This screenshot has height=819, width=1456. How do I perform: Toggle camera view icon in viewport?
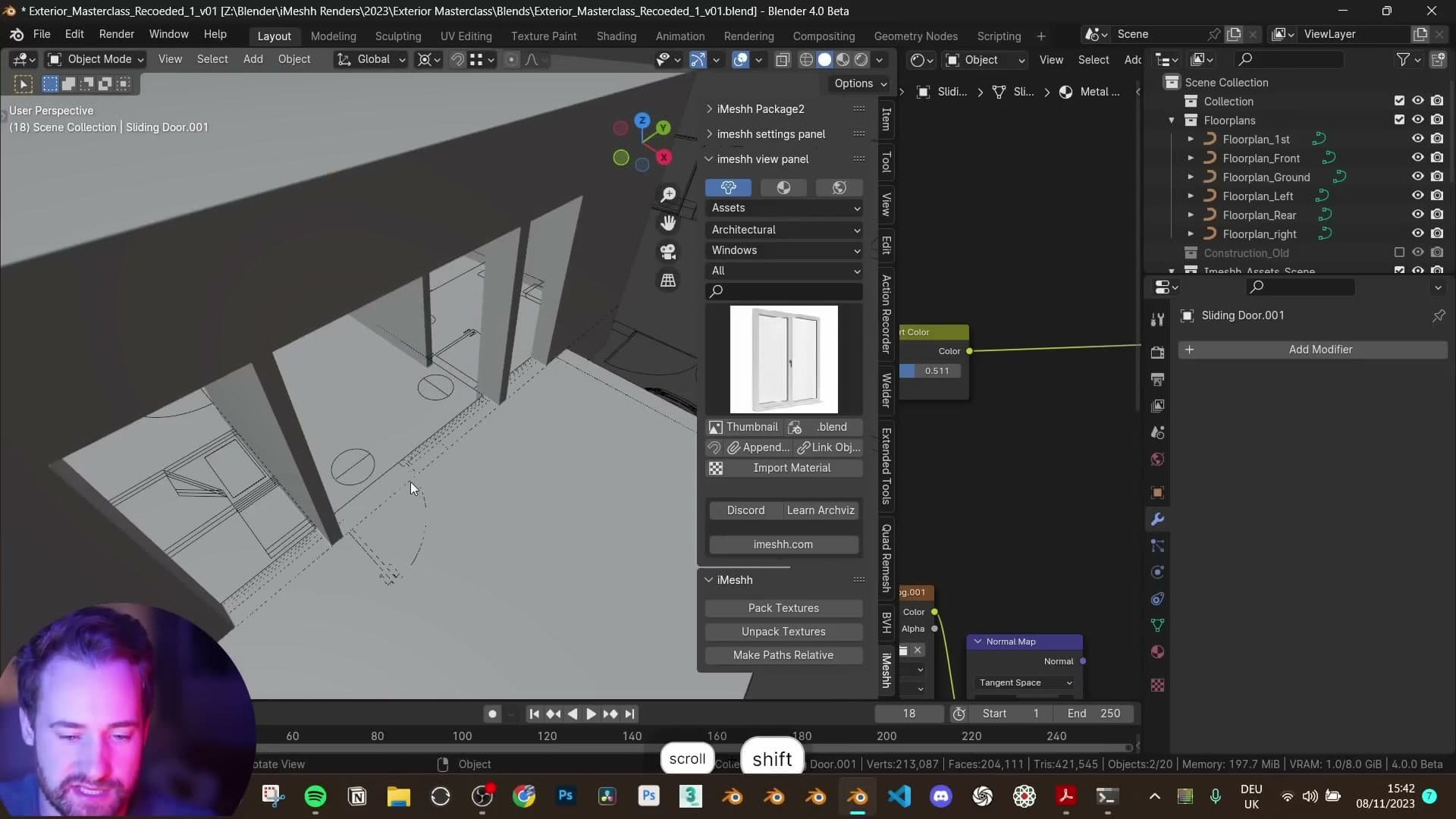pos(668,252)
